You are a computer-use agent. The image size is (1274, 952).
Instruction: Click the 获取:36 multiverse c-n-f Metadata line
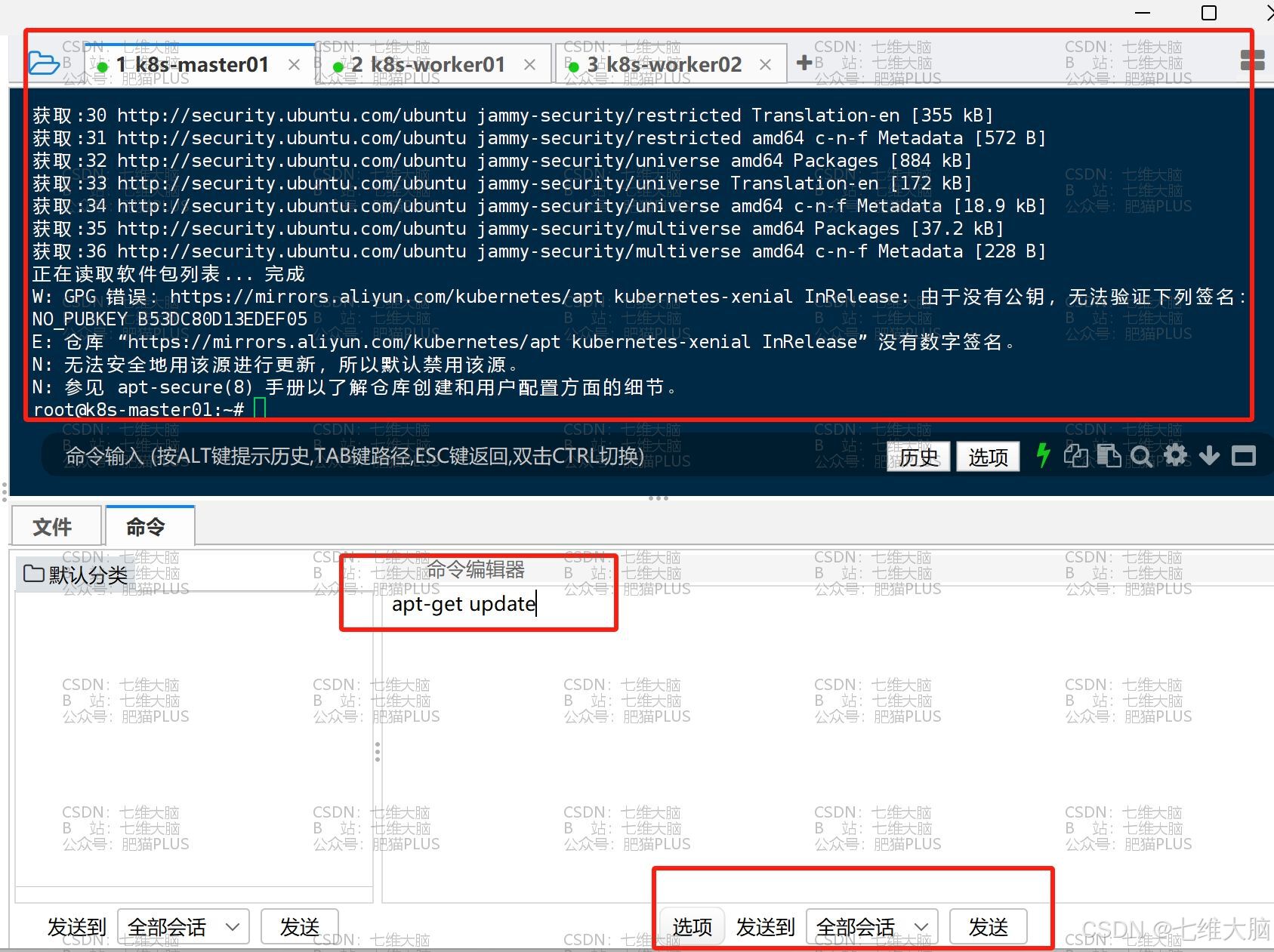[x=539, y=251]
